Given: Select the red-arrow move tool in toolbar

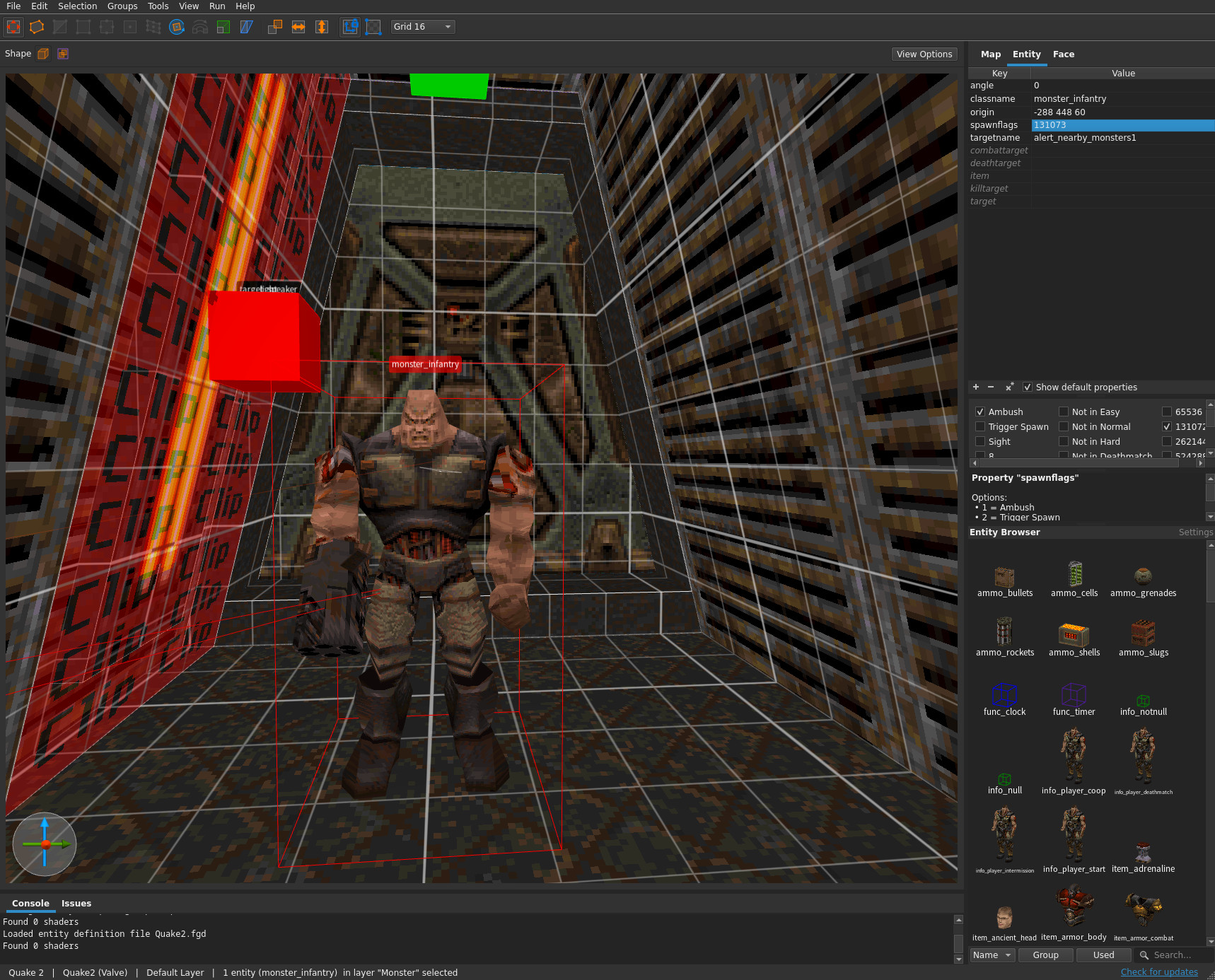Looking at the screenshot, I should [13, 27].
